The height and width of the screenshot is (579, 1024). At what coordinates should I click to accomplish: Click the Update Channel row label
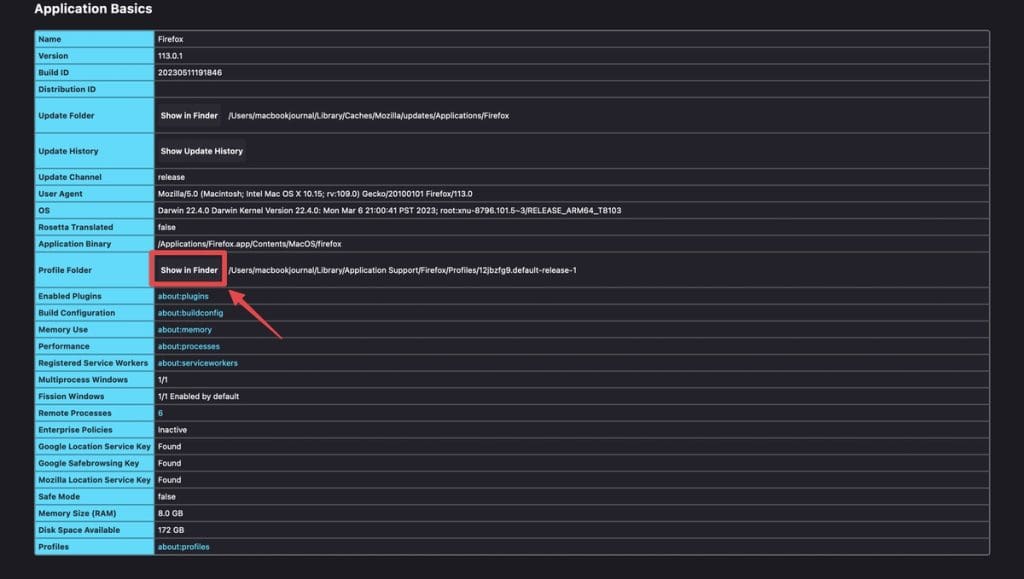click(x=70, y=177)
